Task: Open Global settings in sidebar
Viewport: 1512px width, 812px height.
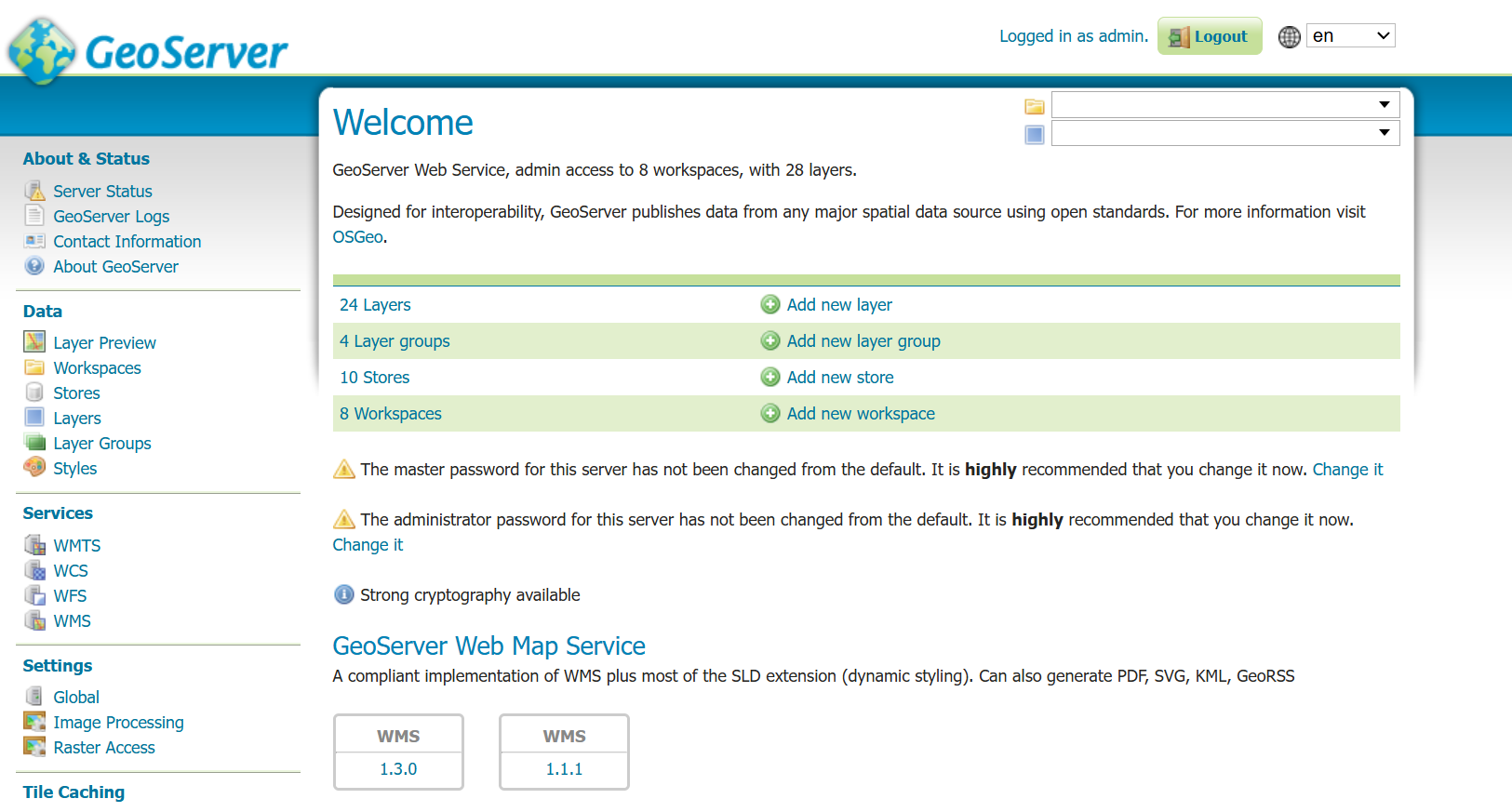Action: [x=76, y=698]
